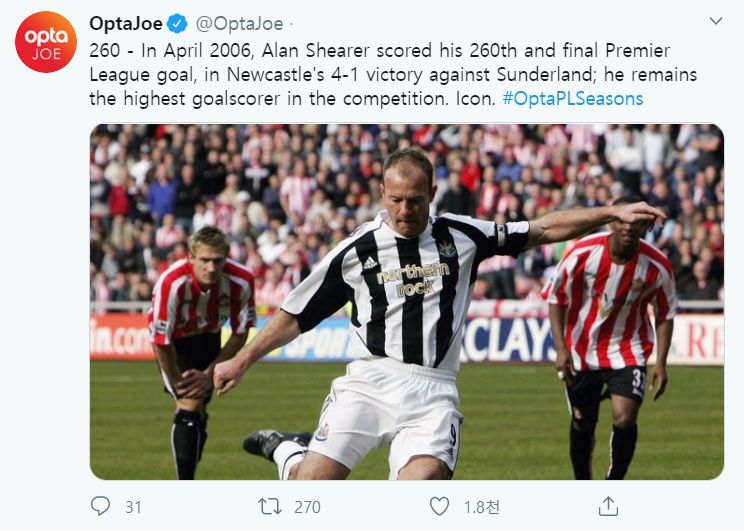Open the share icon menu
The image size is (744, 531).
click(x=608, y=506)
